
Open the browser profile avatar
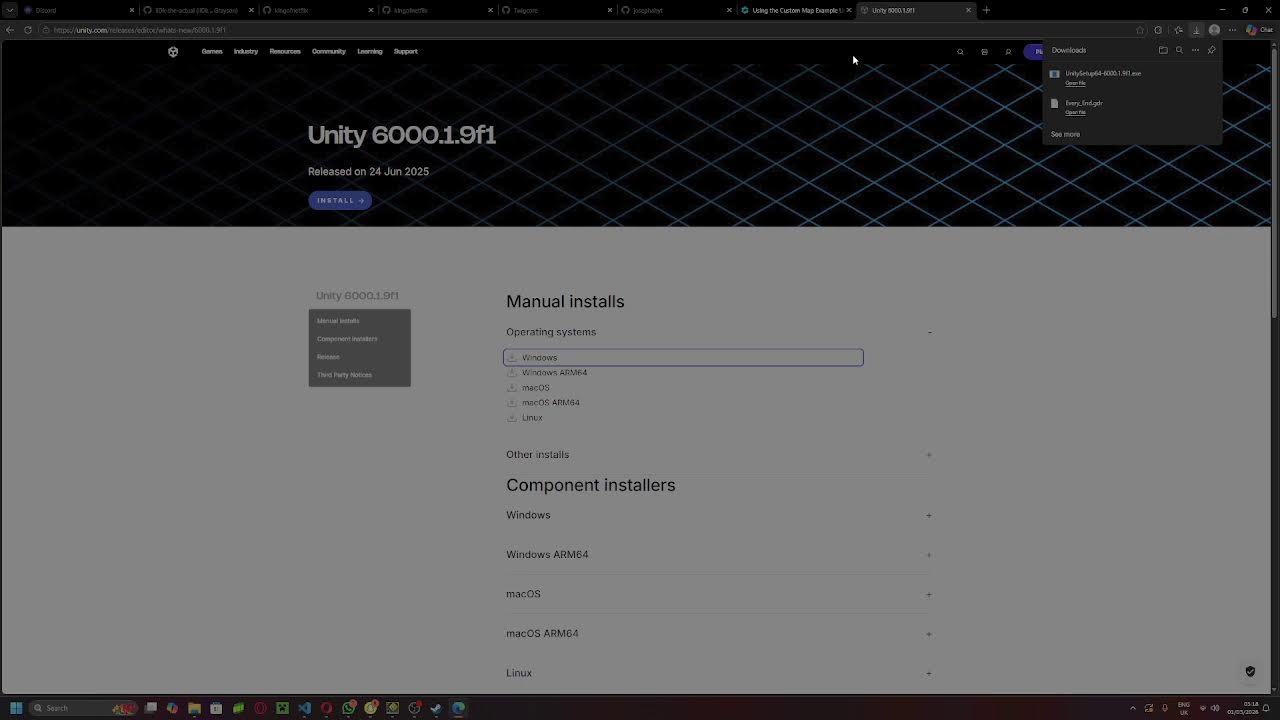(1214, 30)
